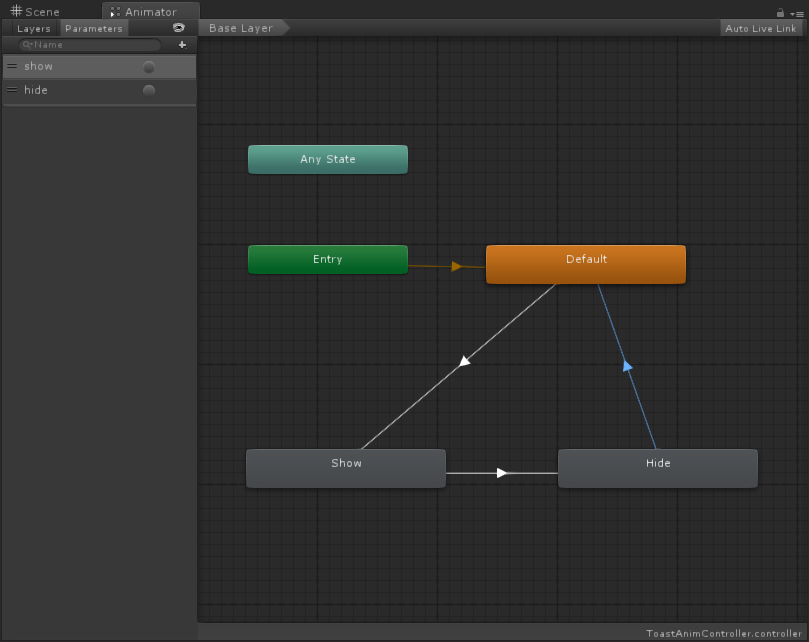The image size is (809, 642).
Task: Select the Entry to Default transition arrow
Action: (456, 266)
